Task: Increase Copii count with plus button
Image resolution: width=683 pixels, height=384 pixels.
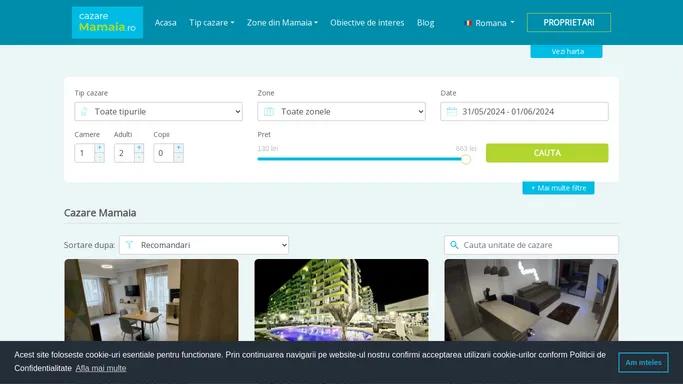Action: (179, 148)
